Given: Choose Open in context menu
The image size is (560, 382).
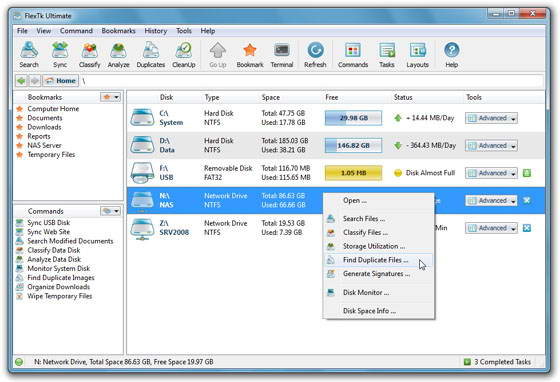Looking at the screenshot, I should 379,201.
